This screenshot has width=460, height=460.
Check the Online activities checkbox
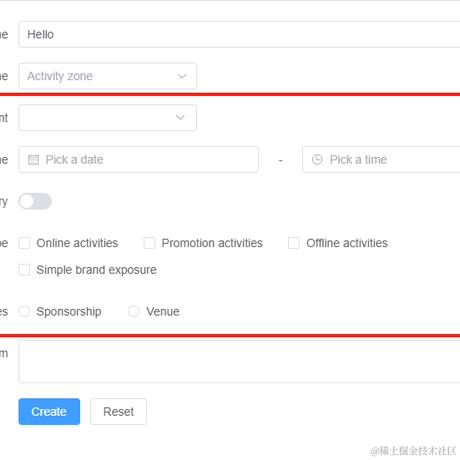pos(24,243)
